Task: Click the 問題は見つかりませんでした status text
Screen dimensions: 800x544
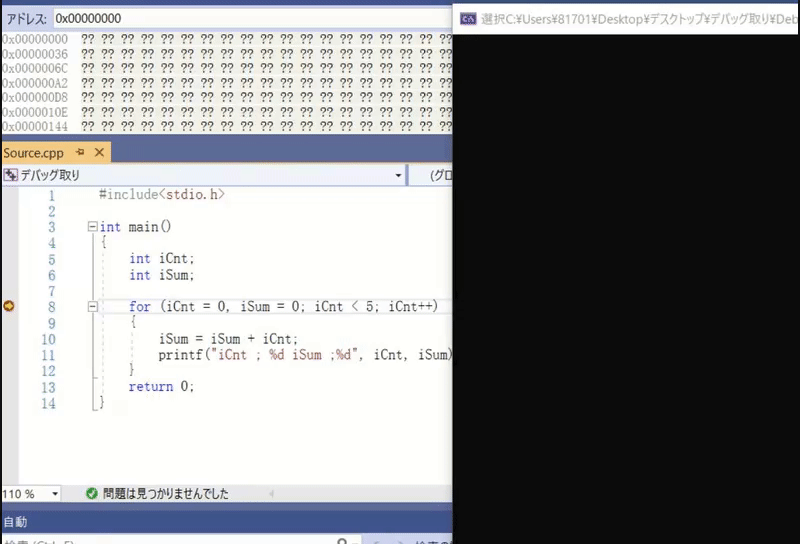Action: 166,493
